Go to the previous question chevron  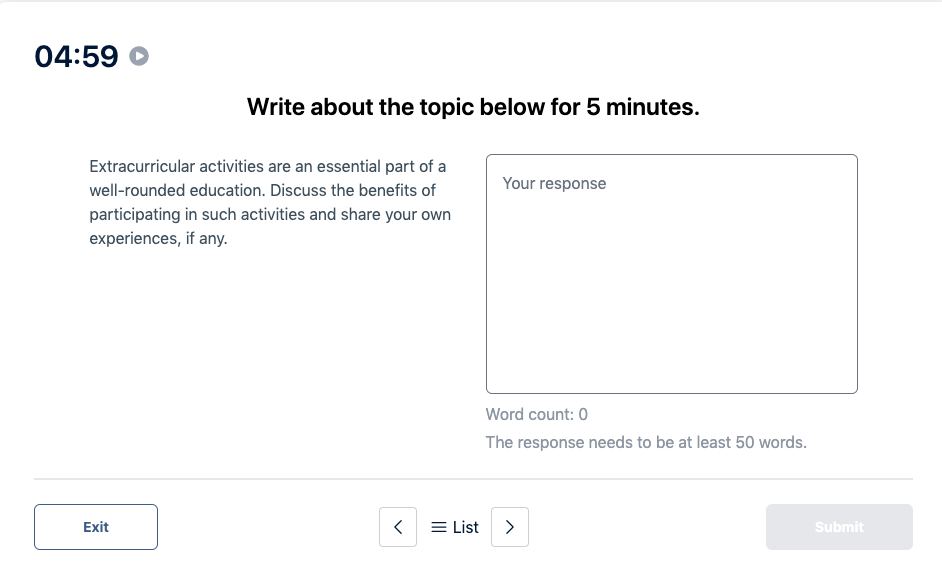pyautogui.click(x=398, y=527)
